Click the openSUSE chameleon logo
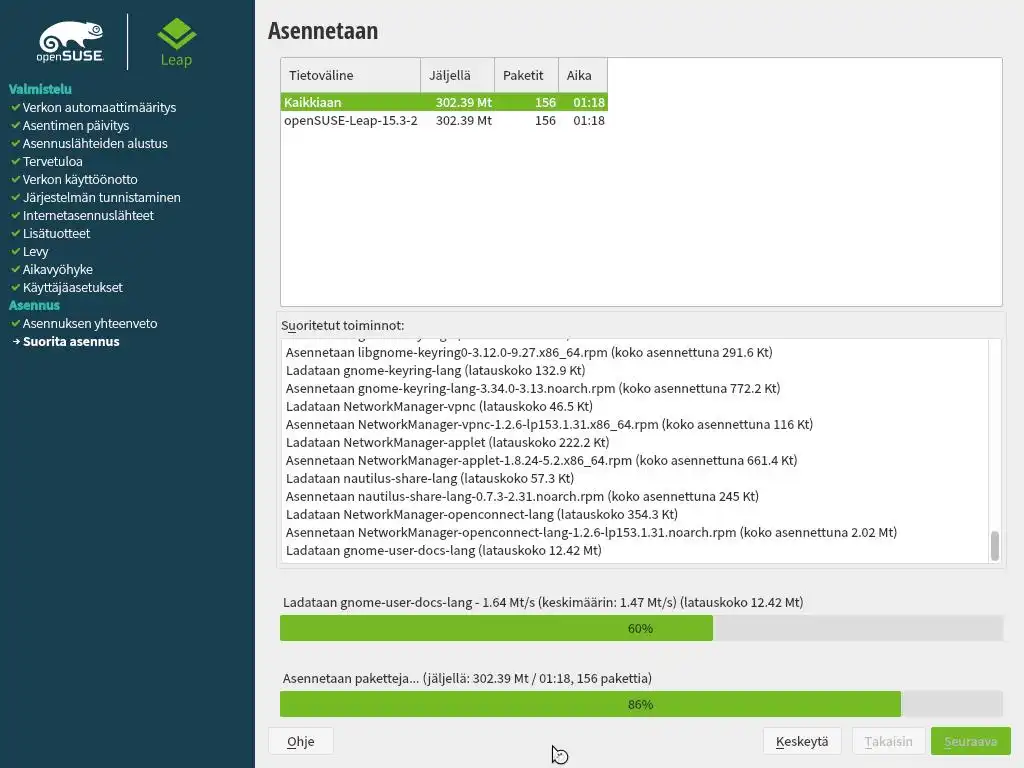Screen dimensions: 1024x768 pos(70,42)
